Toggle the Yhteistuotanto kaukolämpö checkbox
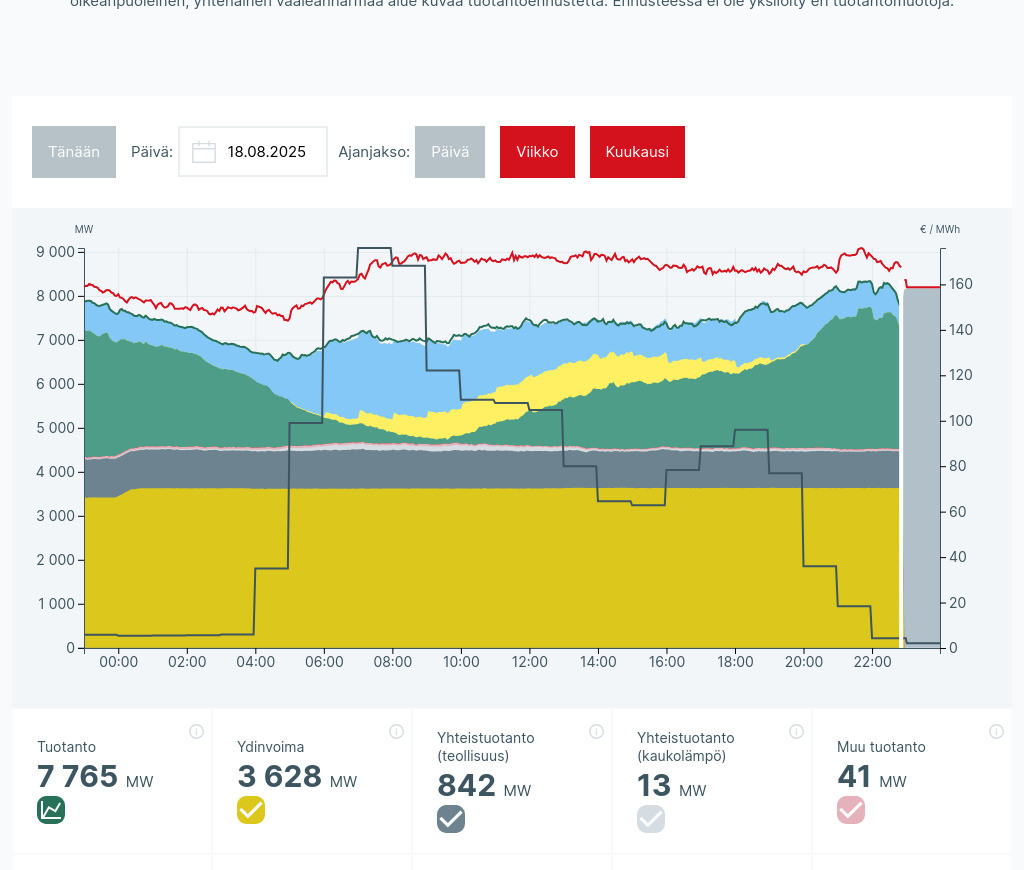Image resolution: width=1024 pixels, height=870 pixels. (x=651, y=819)
